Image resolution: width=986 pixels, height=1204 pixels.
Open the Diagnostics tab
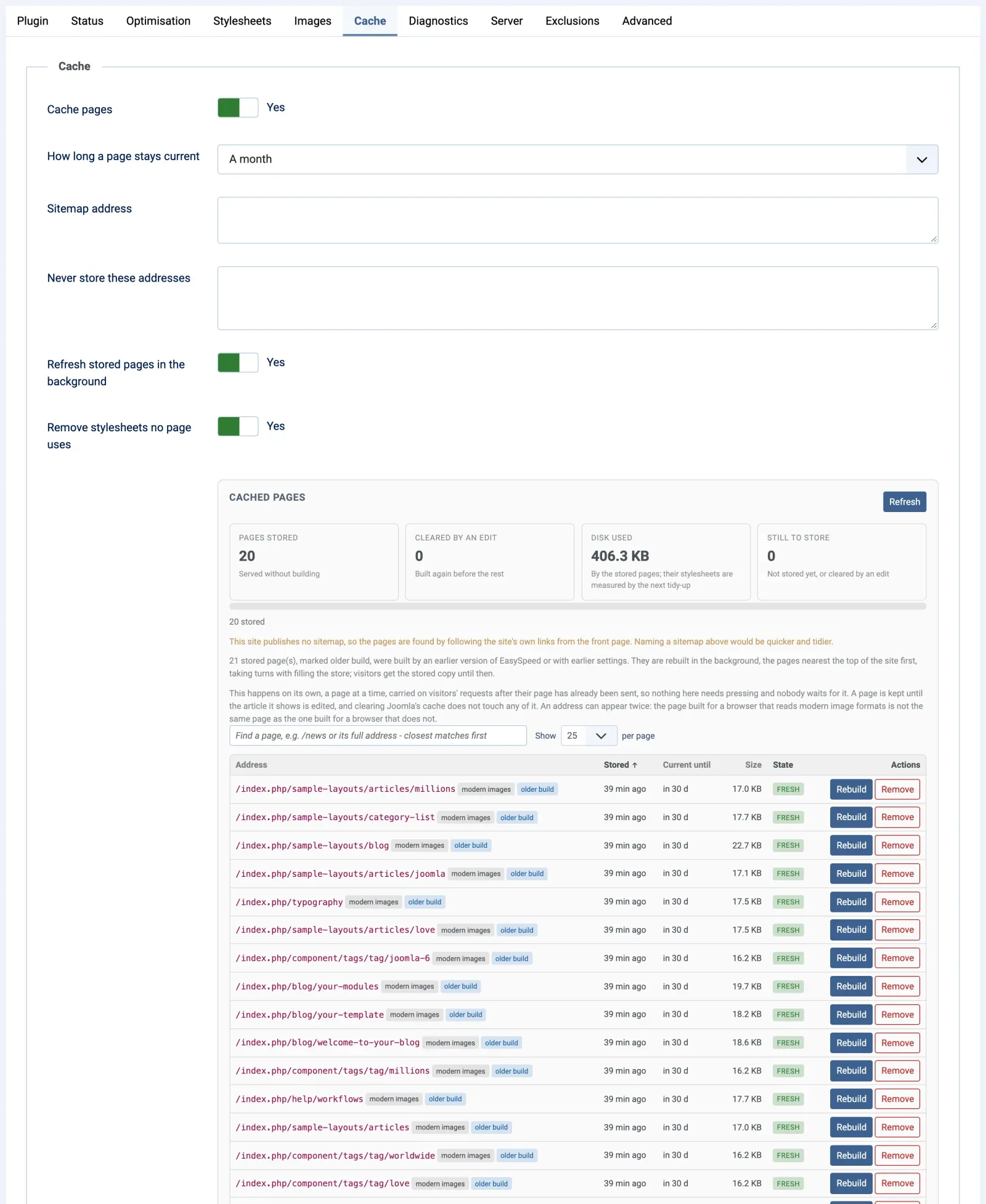coord(438,21)
